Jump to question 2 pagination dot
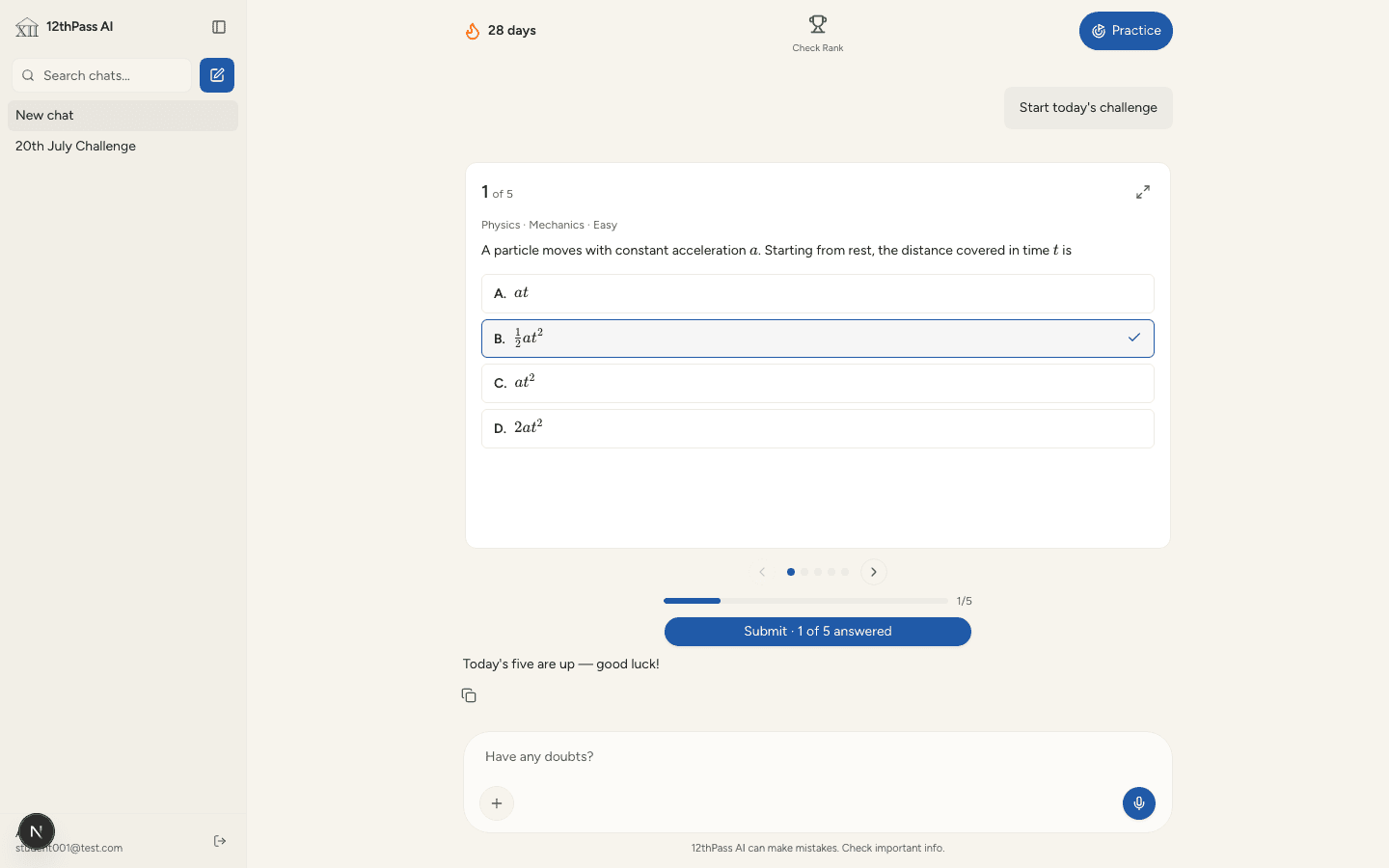The image size is (1389, 868). click(x=804, y=572)
